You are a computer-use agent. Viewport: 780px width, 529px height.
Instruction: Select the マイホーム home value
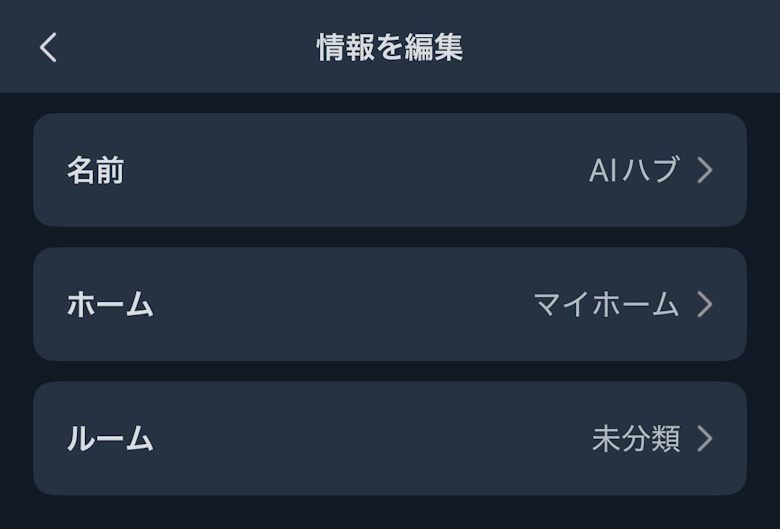606,304
